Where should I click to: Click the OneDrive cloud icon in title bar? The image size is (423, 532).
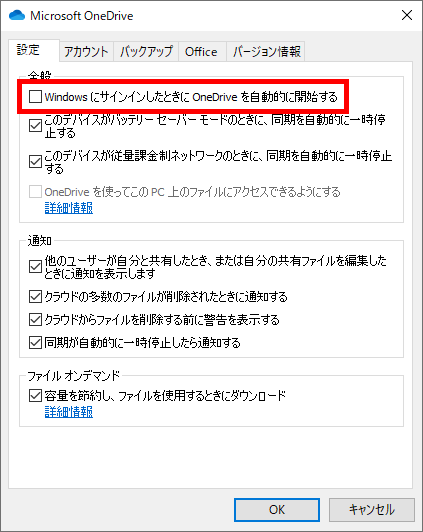point(17,16)
